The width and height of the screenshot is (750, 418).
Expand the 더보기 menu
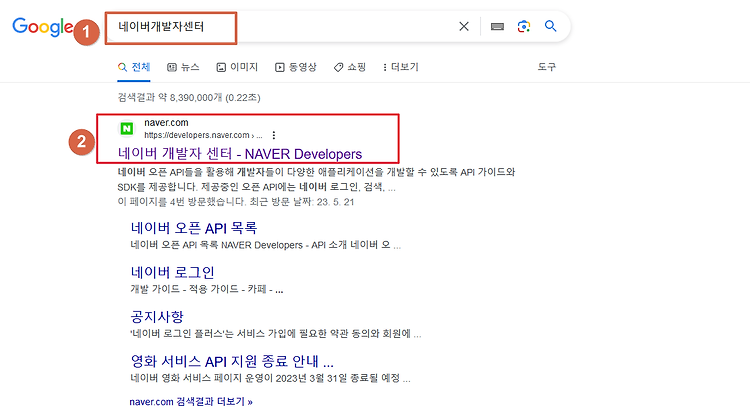tap(400, 67)
